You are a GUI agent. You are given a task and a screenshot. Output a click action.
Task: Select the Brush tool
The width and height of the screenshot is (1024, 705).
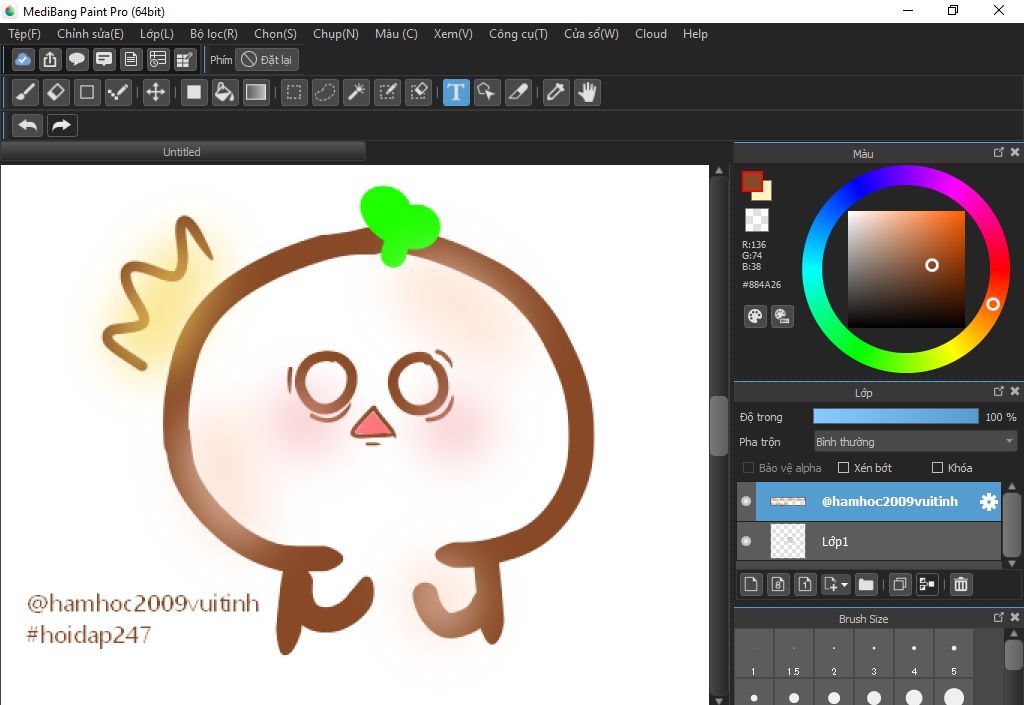25,93
